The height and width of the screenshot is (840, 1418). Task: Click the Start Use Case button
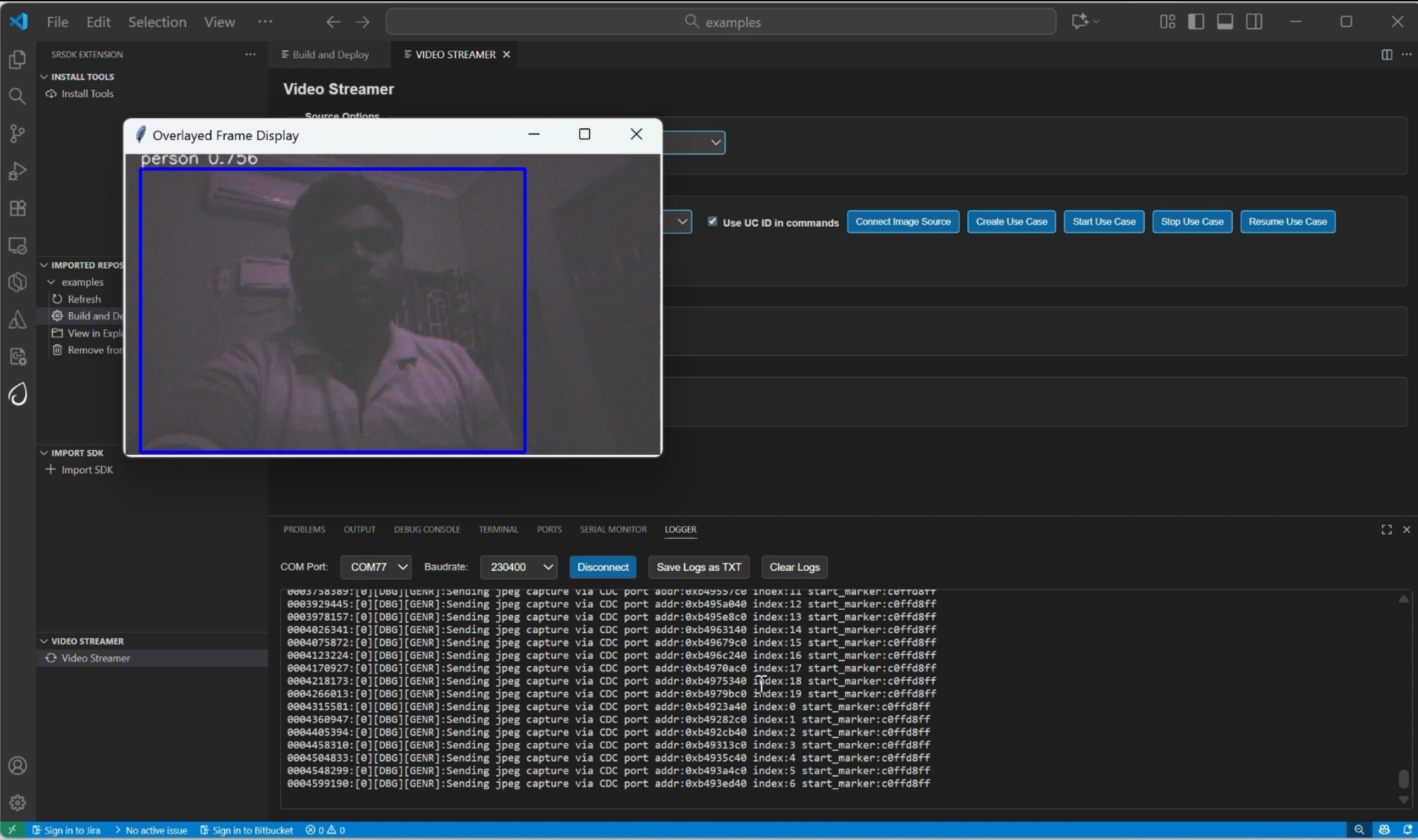1103,221
